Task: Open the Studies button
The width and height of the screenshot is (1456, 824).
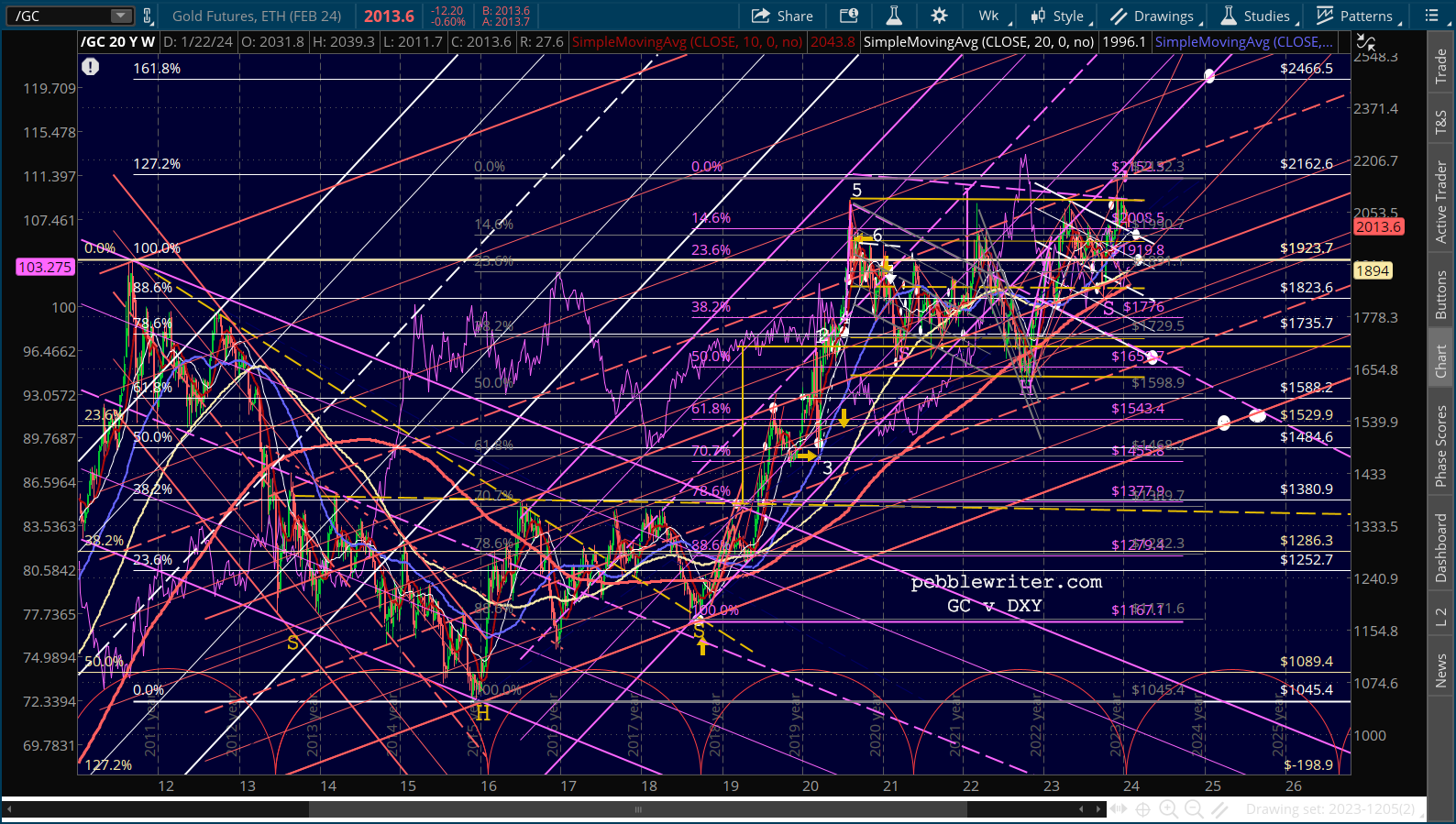Action: click(x=1255, y=16)
